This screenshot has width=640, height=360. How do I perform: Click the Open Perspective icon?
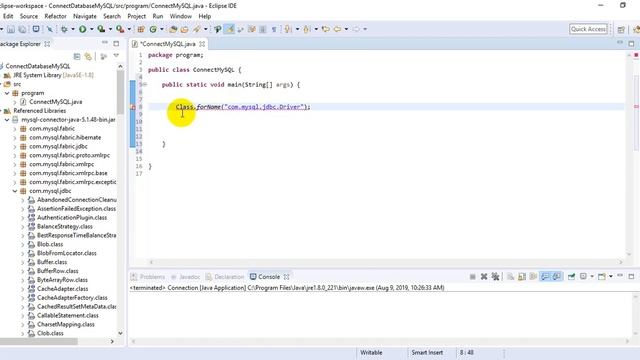tap(621, 29)
